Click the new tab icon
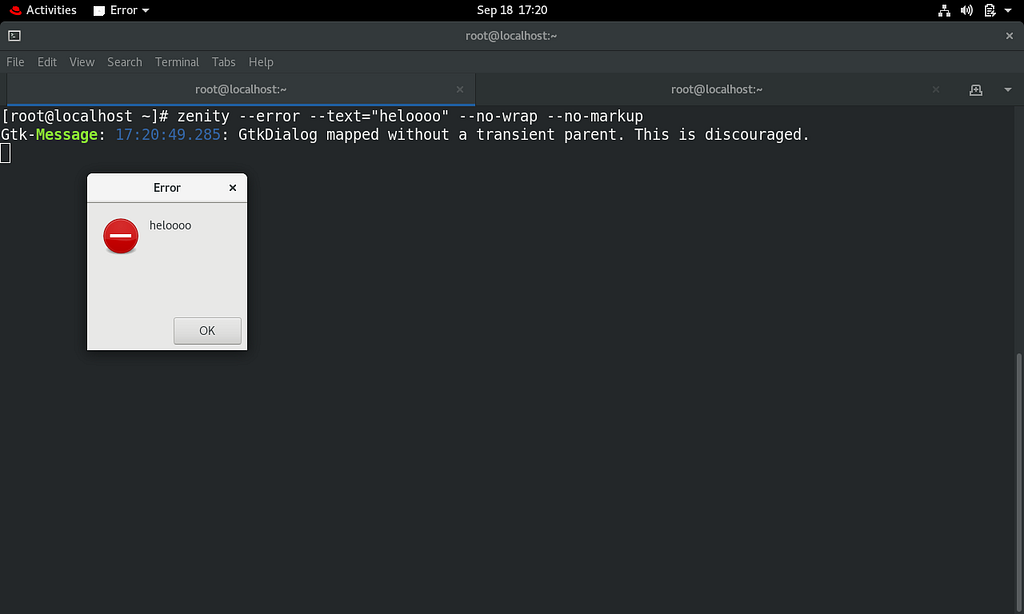This screenshot has width=1024, height=614. point(976,90)
